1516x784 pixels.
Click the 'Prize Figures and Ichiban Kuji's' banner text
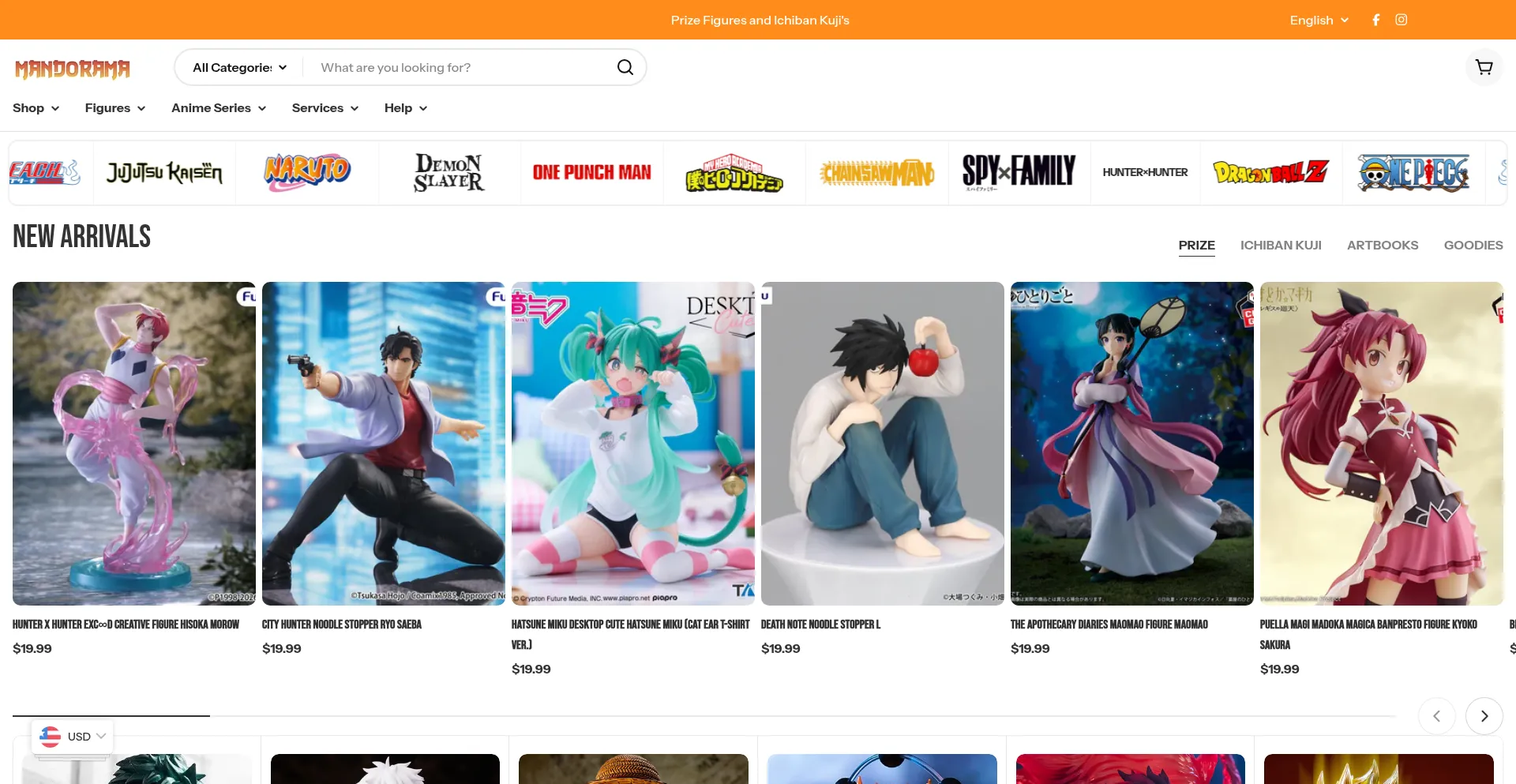click(760, 21)
